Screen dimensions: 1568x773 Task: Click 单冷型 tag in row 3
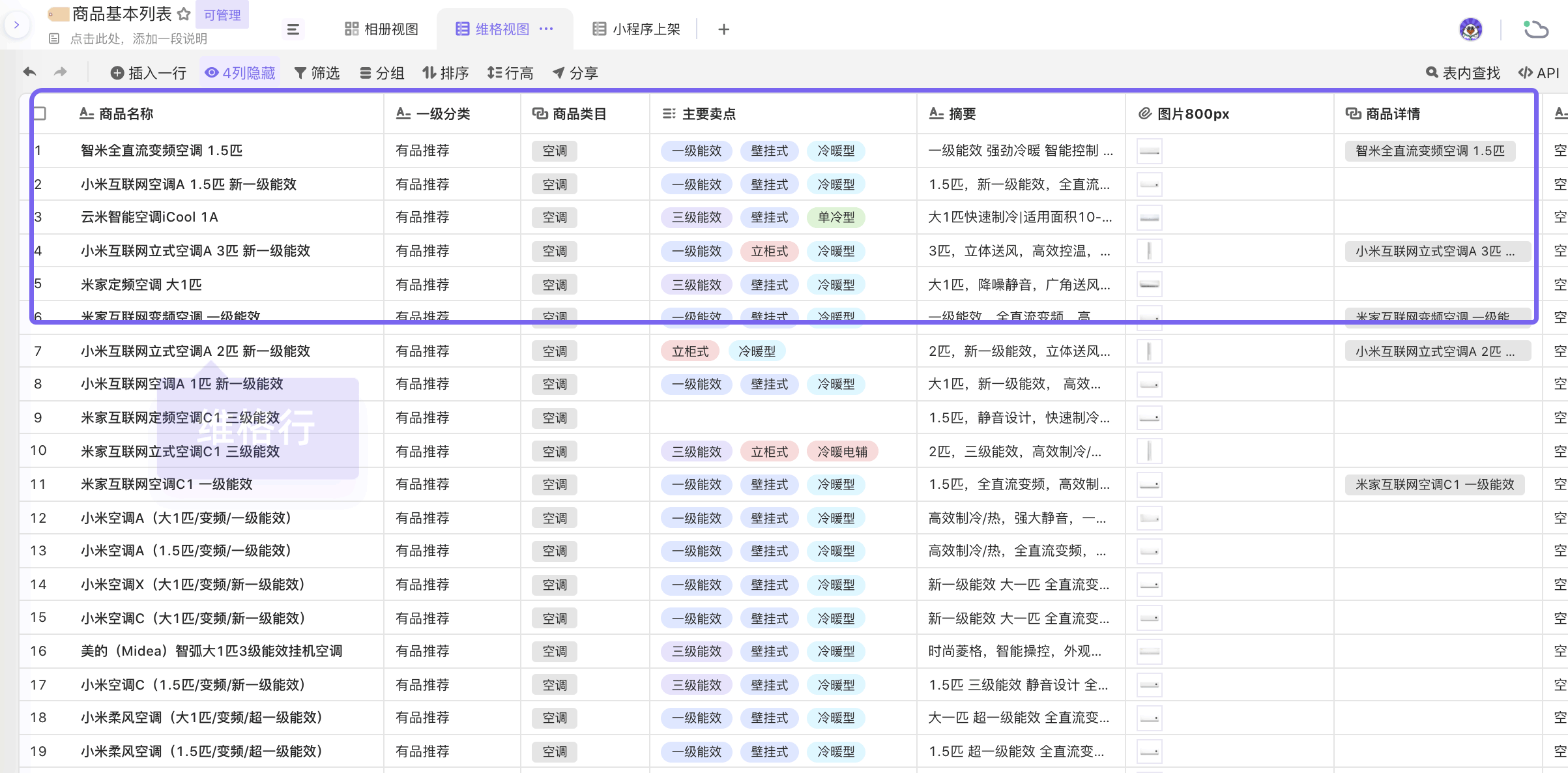coord(836,218)
